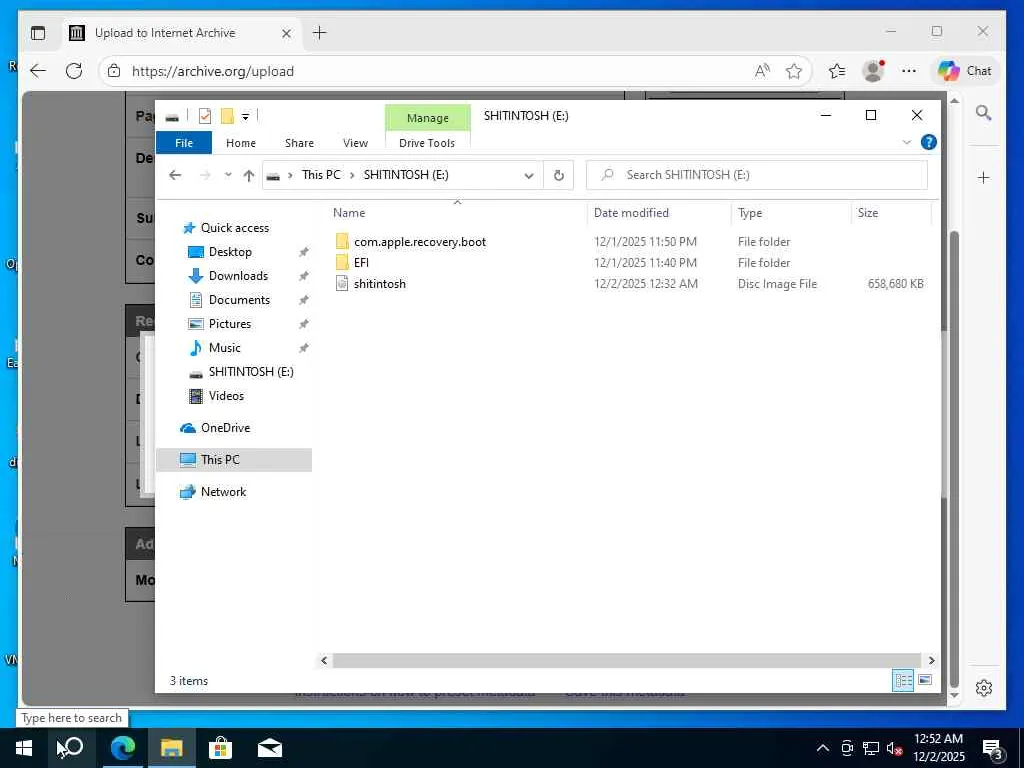Open Explorer Help question mark icon
Image resolution: width=1024 pixels, height=768 pixels.
coord(929,142)
